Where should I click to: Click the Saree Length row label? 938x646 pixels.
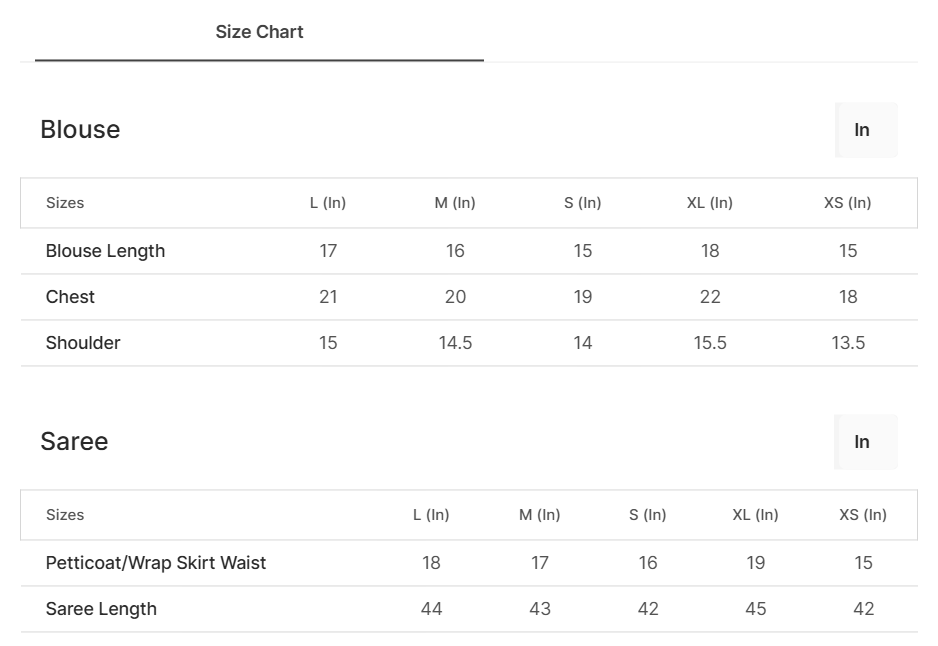pyautogui.click(x=101, y=609)
